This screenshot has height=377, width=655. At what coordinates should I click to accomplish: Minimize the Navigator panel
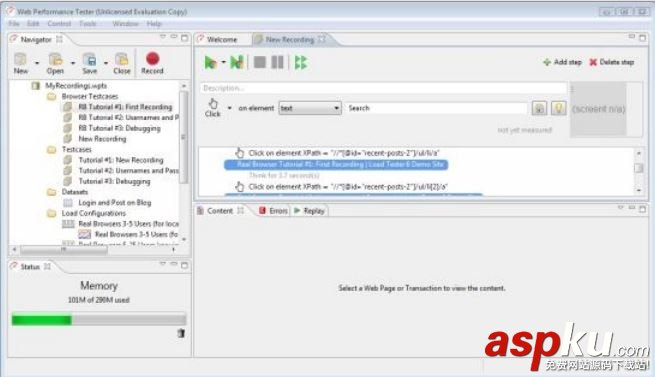click(x=174, y=37)
